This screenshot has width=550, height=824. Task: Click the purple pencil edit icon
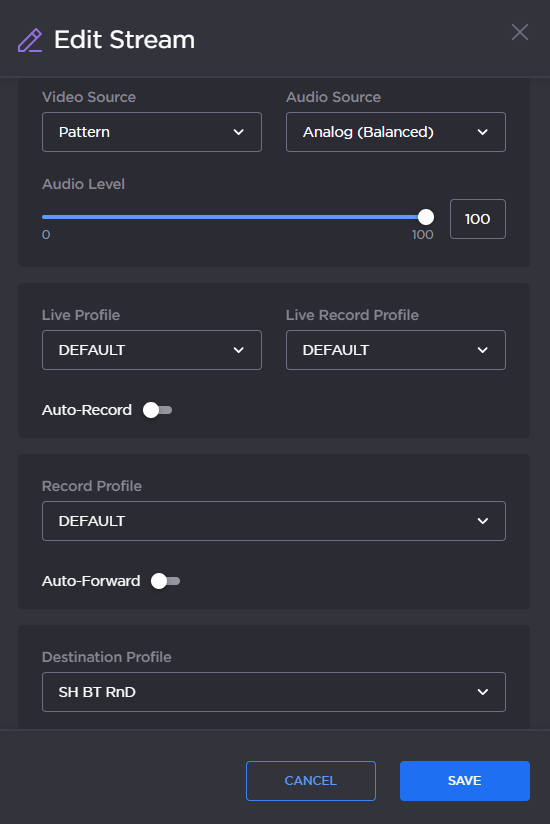pyautogui.click(x=30, y=40)
